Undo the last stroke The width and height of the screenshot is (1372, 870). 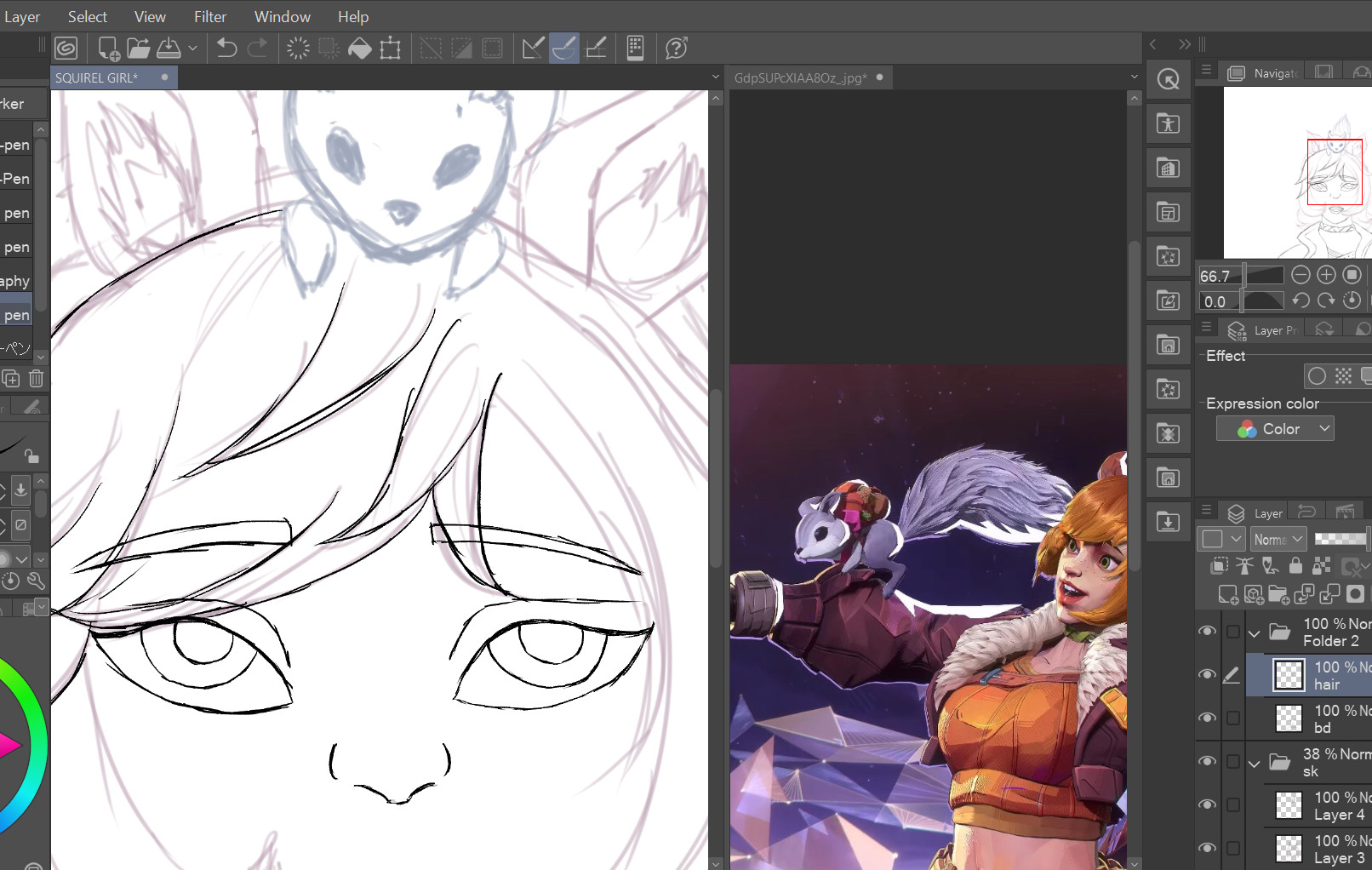click(226, 49)
